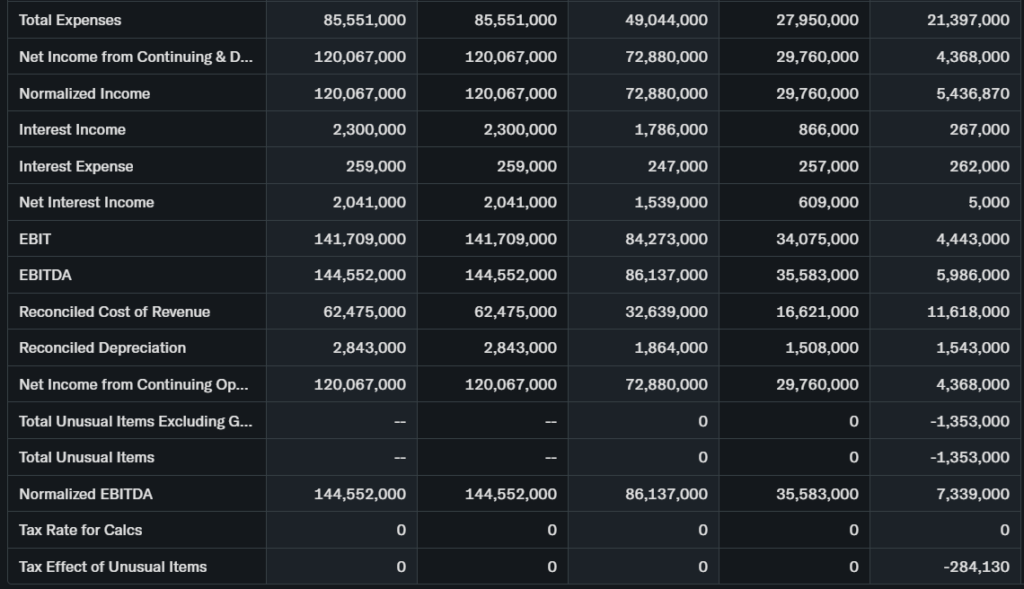
Task: Select the -284,130 Tax Effect cell
Action: pos(976,566)
